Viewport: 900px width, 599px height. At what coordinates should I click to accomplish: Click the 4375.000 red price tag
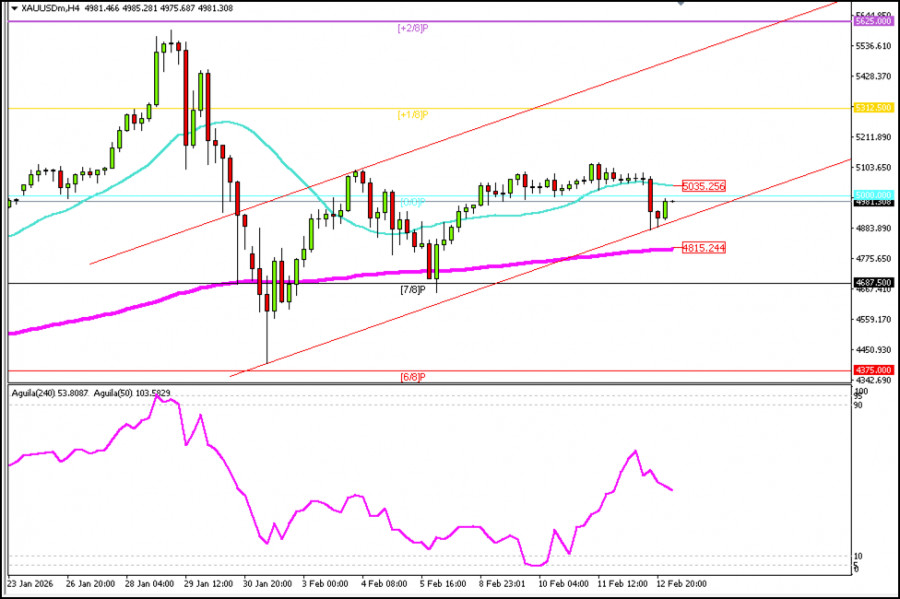tap(873, 370)
